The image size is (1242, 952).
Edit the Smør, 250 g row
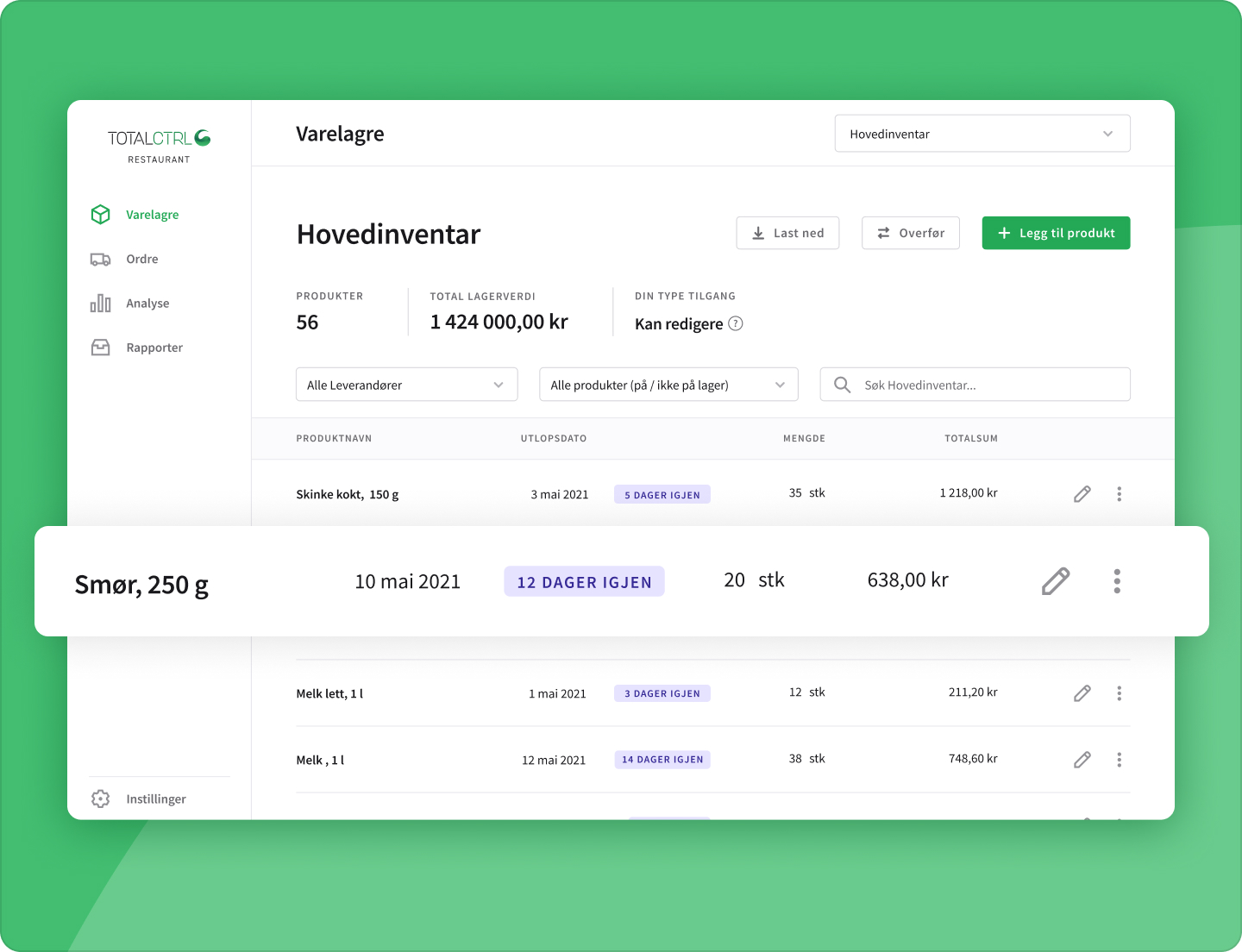pyautogui.click(x=1055, y=581)
